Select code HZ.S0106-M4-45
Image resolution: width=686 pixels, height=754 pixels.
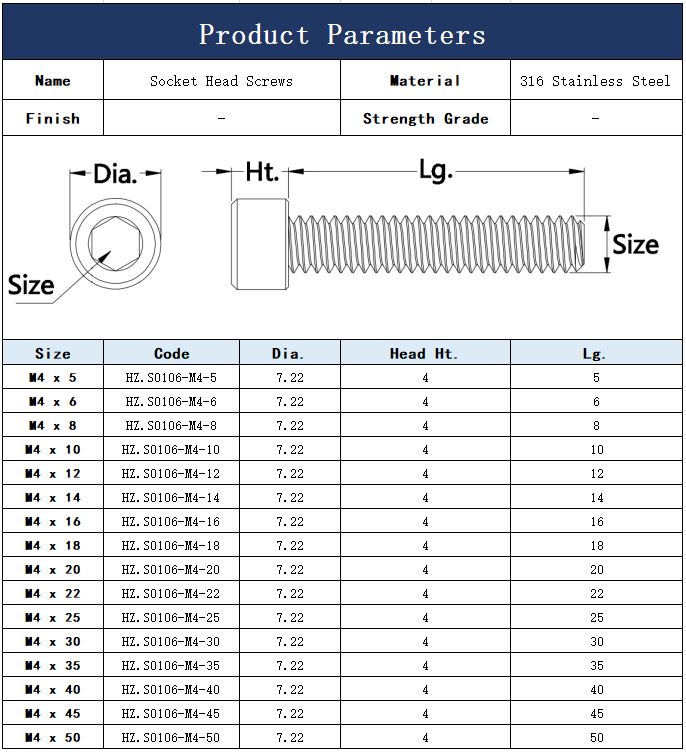click(171, 714)
